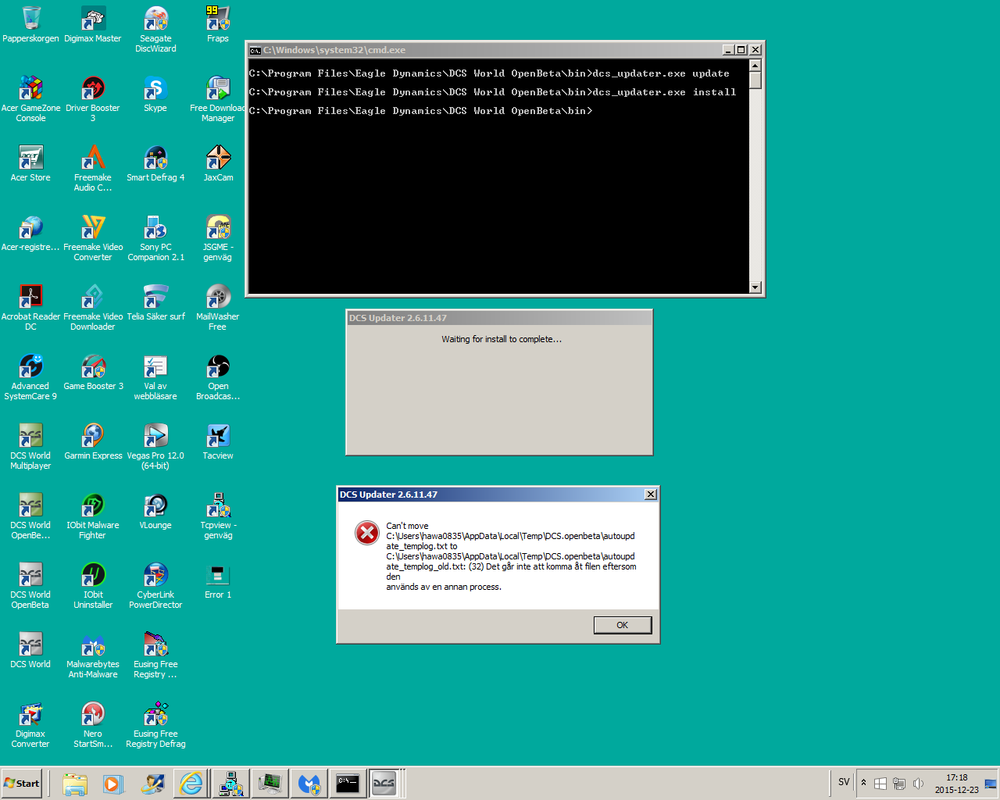Launch Windows Media Player from taskbar
The height and width of the screenshot is (800, 1000).
coord(113,783)
